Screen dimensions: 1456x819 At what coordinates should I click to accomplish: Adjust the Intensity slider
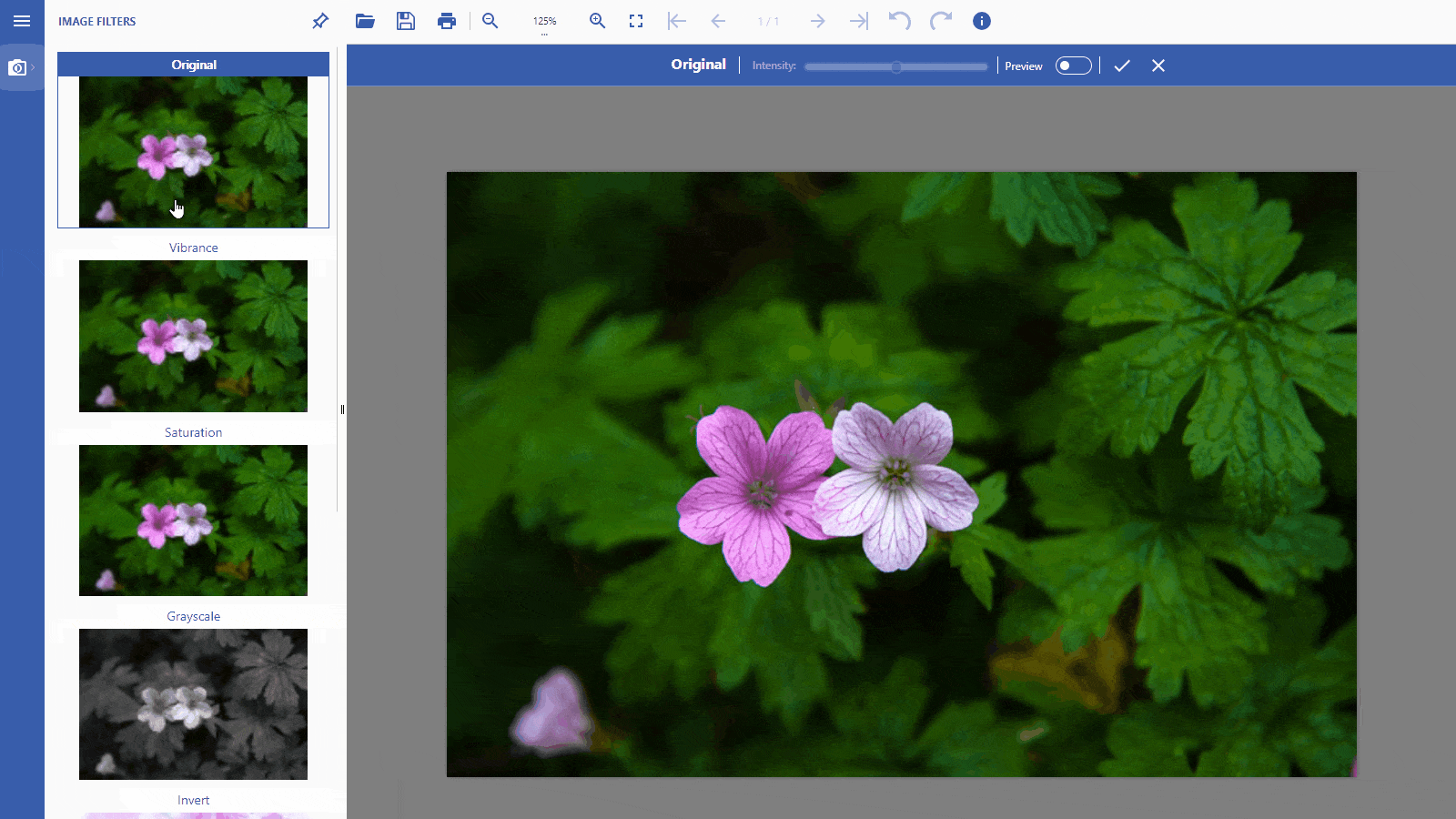(896, 66)
